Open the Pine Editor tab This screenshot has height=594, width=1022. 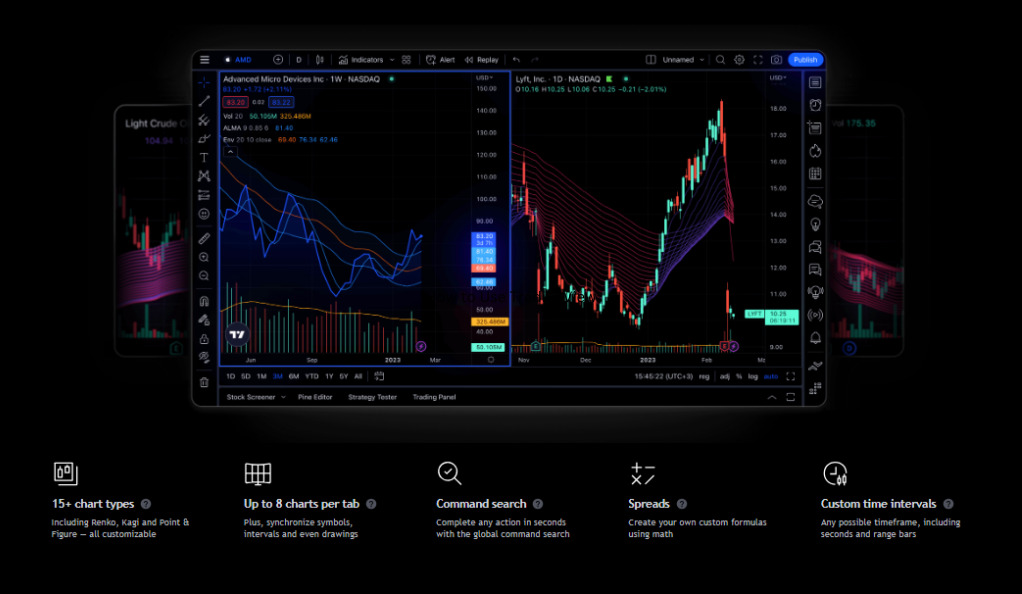coord(315,397)
